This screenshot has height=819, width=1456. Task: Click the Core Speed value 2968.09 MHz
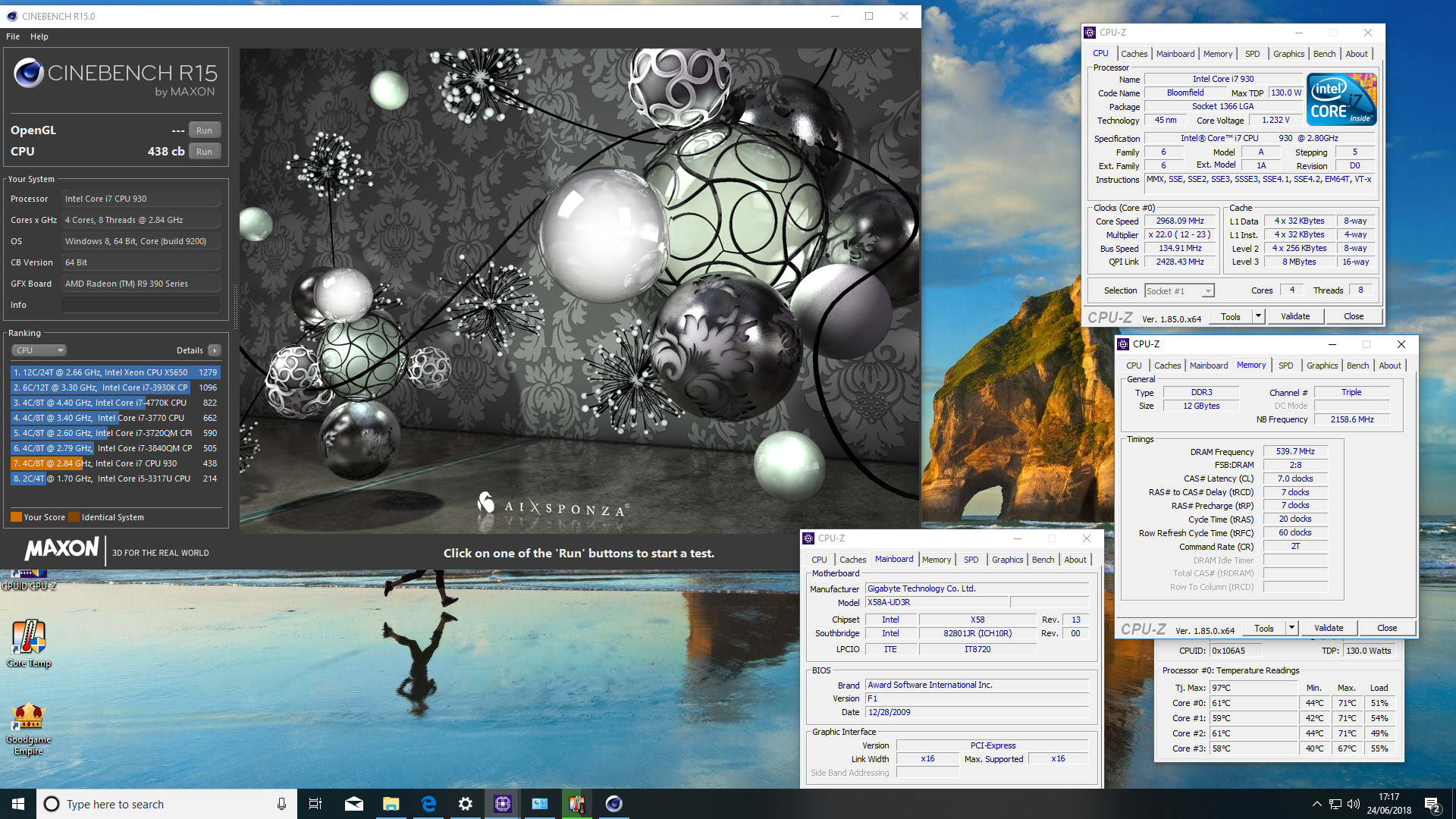(x=1180, y=221)
